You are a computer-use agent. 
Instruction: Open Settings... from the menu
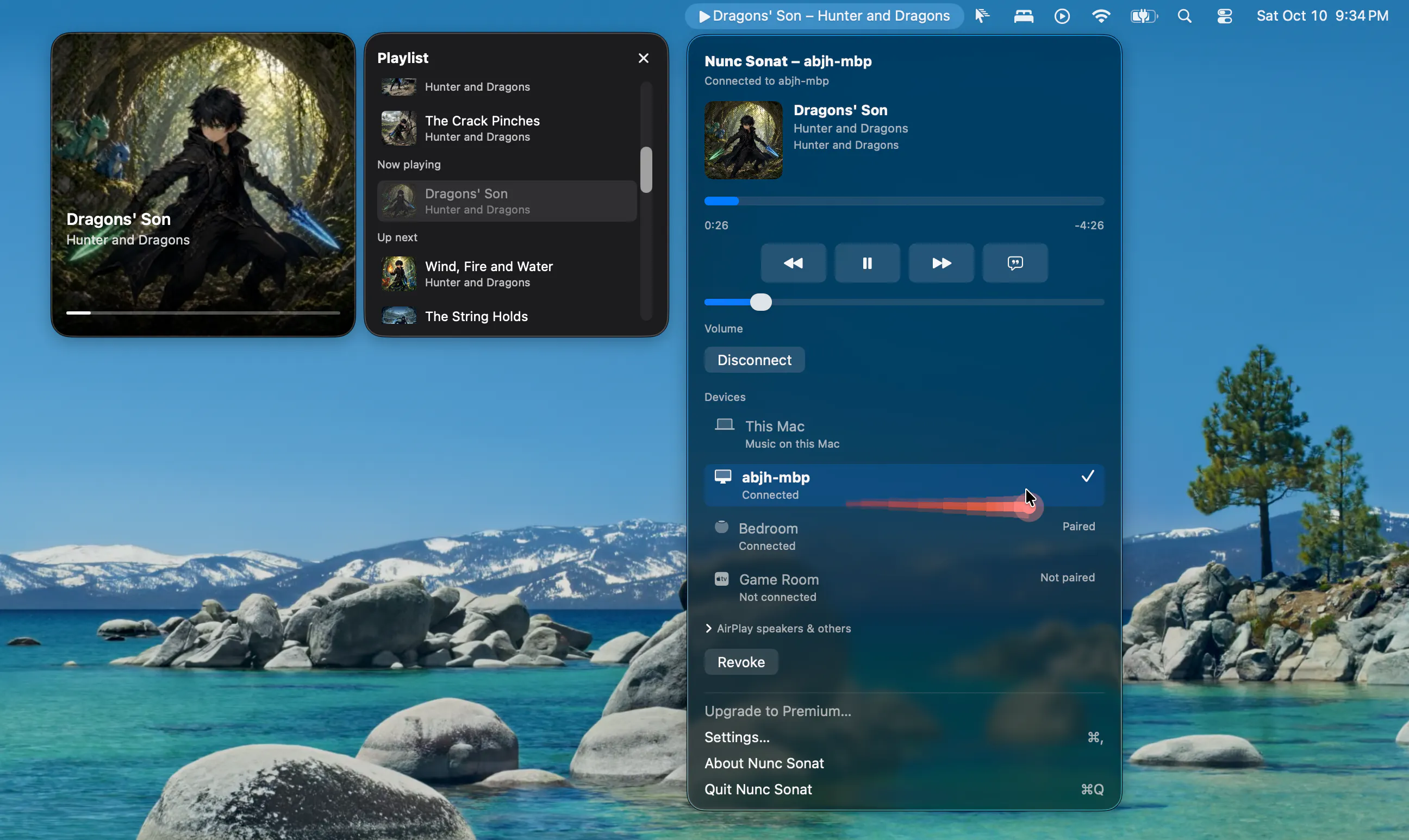(904, 737)
